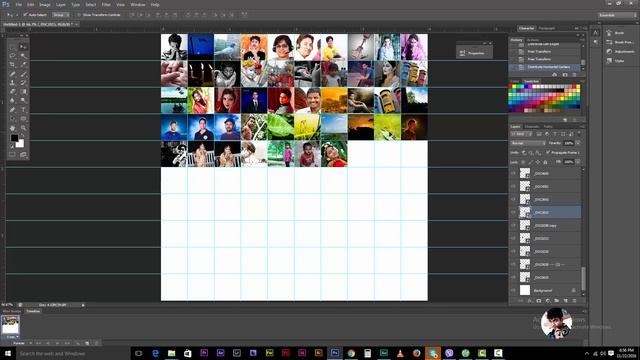Select the Rectangular Marquee tool
The height and width of the screenshot is (360, 640).
[x=13, y=47]
